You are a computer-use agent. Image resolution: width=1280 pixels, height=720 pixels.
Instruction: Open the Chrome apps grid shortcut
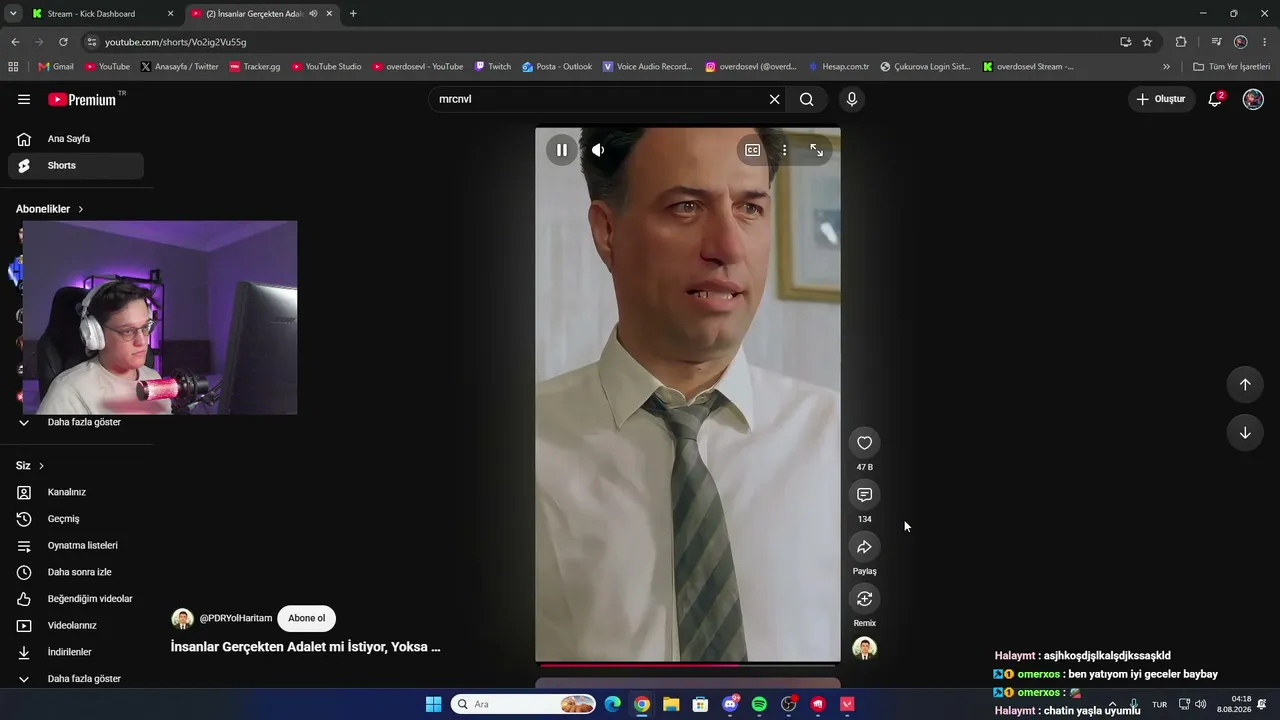(13, 67)
